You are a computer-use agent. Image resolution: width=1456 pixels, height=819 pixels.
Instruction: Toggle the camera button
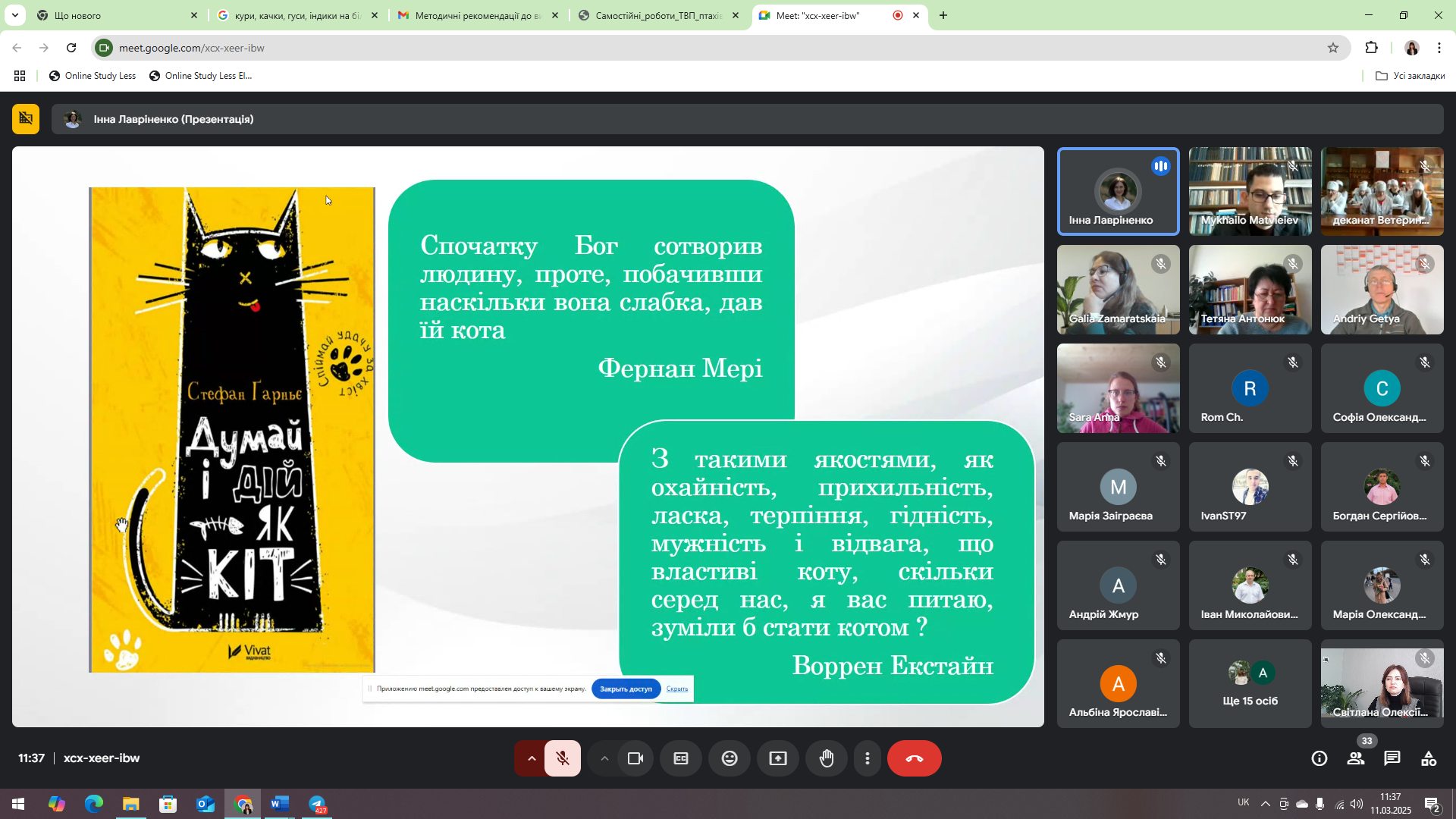(x=635, y=758)
